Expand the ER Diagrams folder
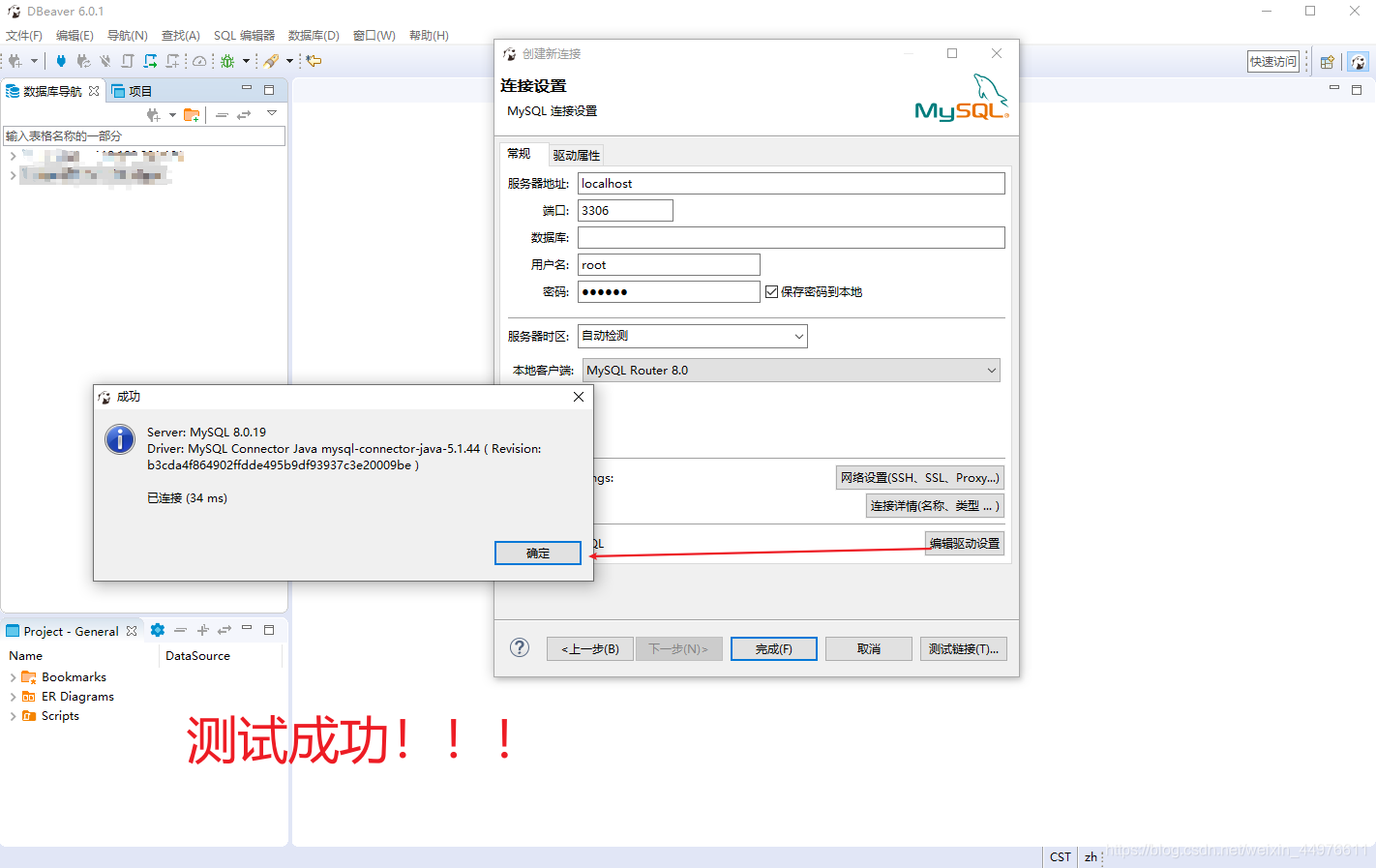This screenshot has height=868, width=1376. [13, 697]
